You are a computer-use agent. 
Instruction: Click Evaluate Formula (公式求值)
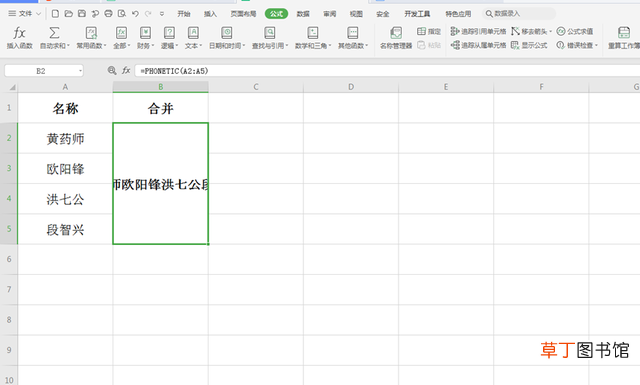click(x=575, y=31)
